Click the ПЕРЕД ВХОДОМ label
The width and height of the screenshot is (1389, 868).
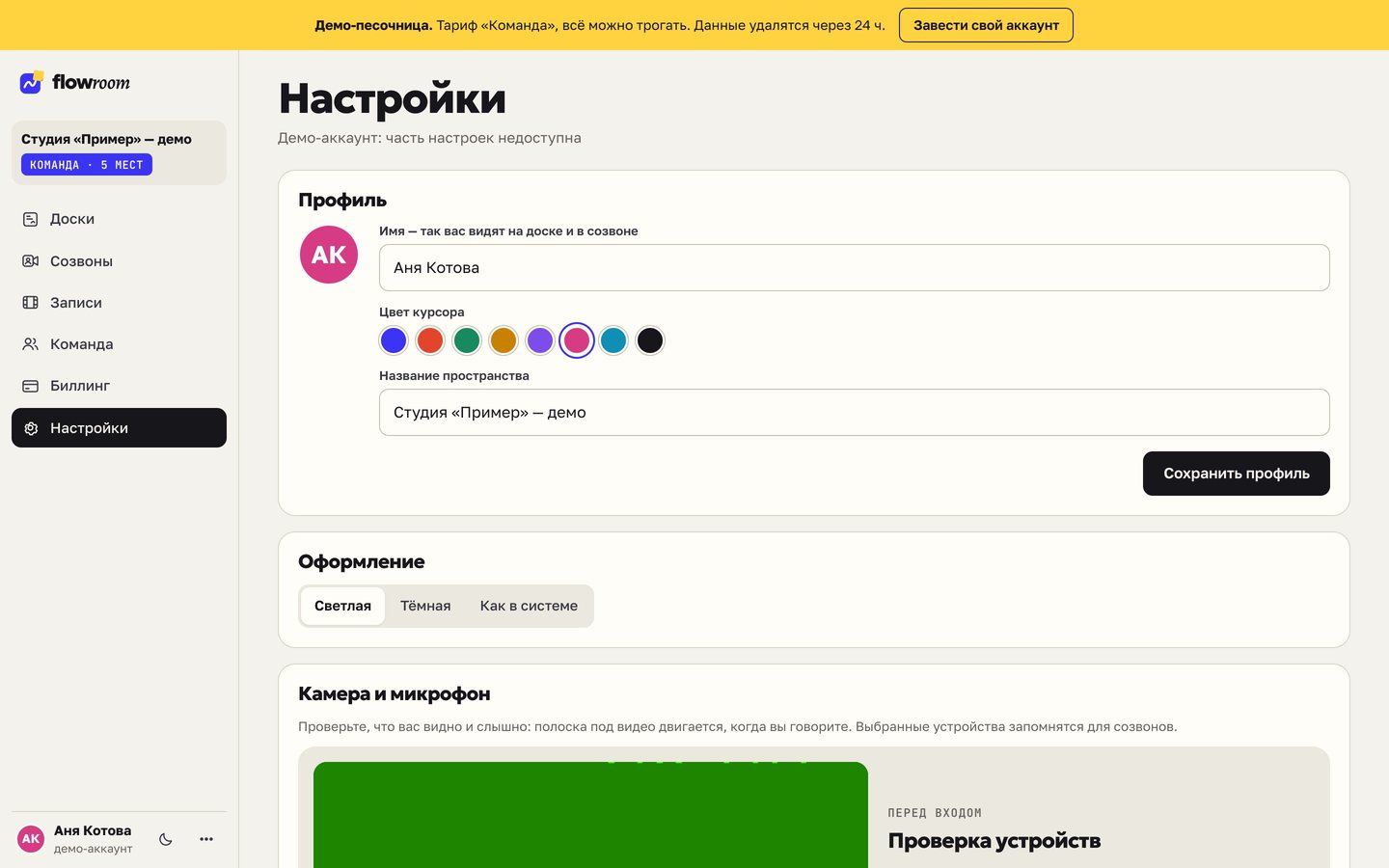(x=935, y=813)
